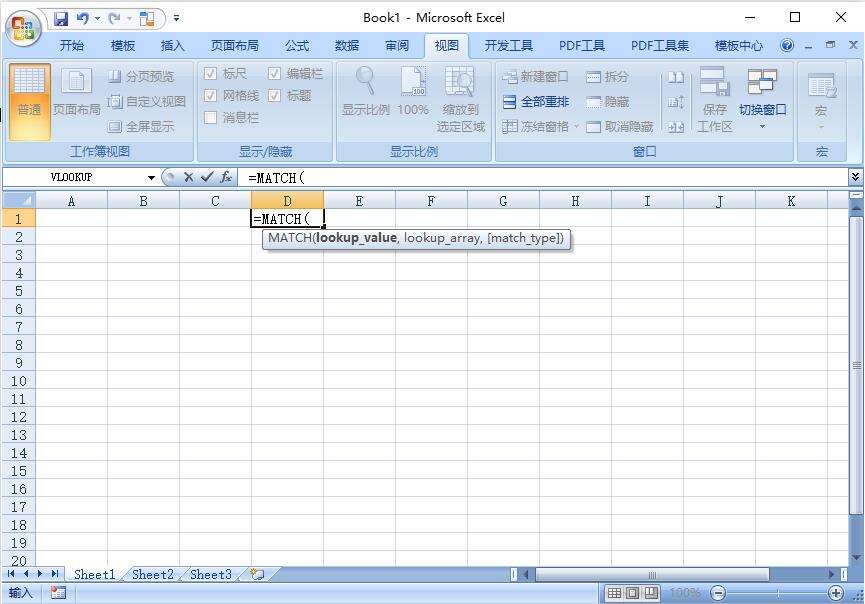
Task: Hide (隐藏) the current window
Action: (607, 102)
